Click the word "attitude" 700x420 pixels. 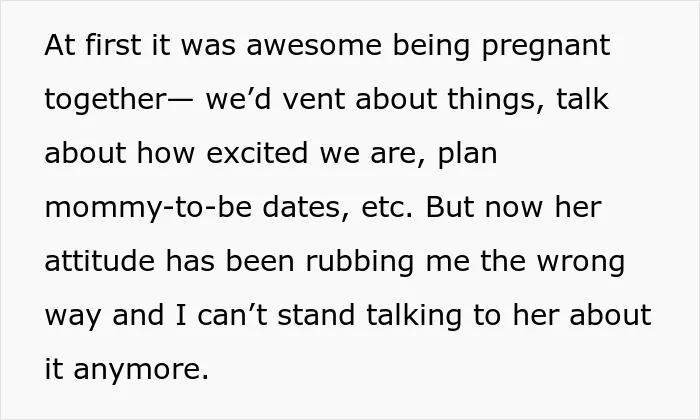tap(100, 261)
